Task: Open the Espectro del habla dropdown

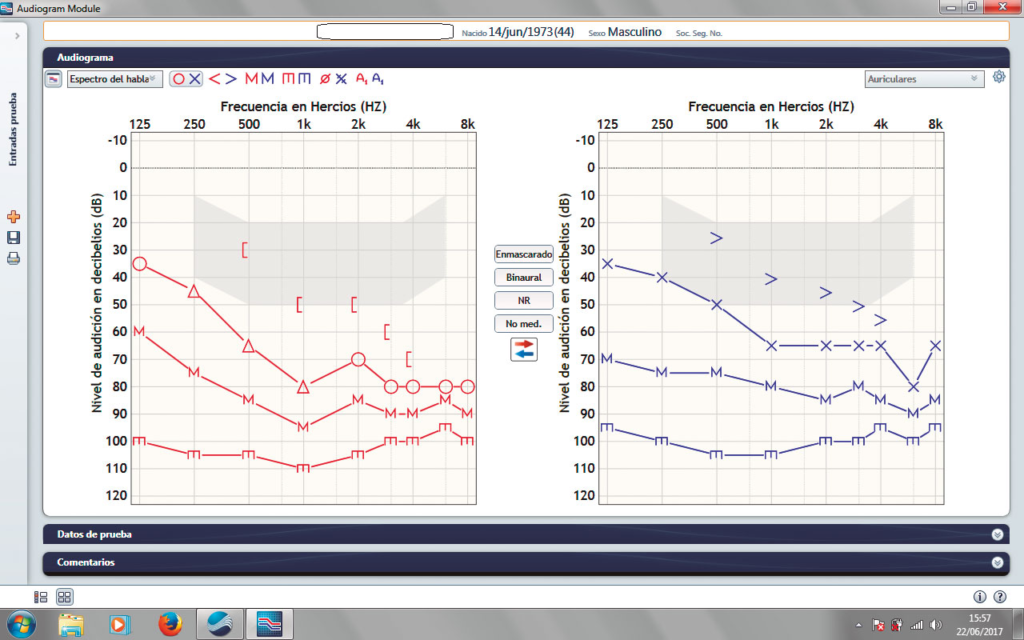Action: pyautogui.click(x=113, y=79)
